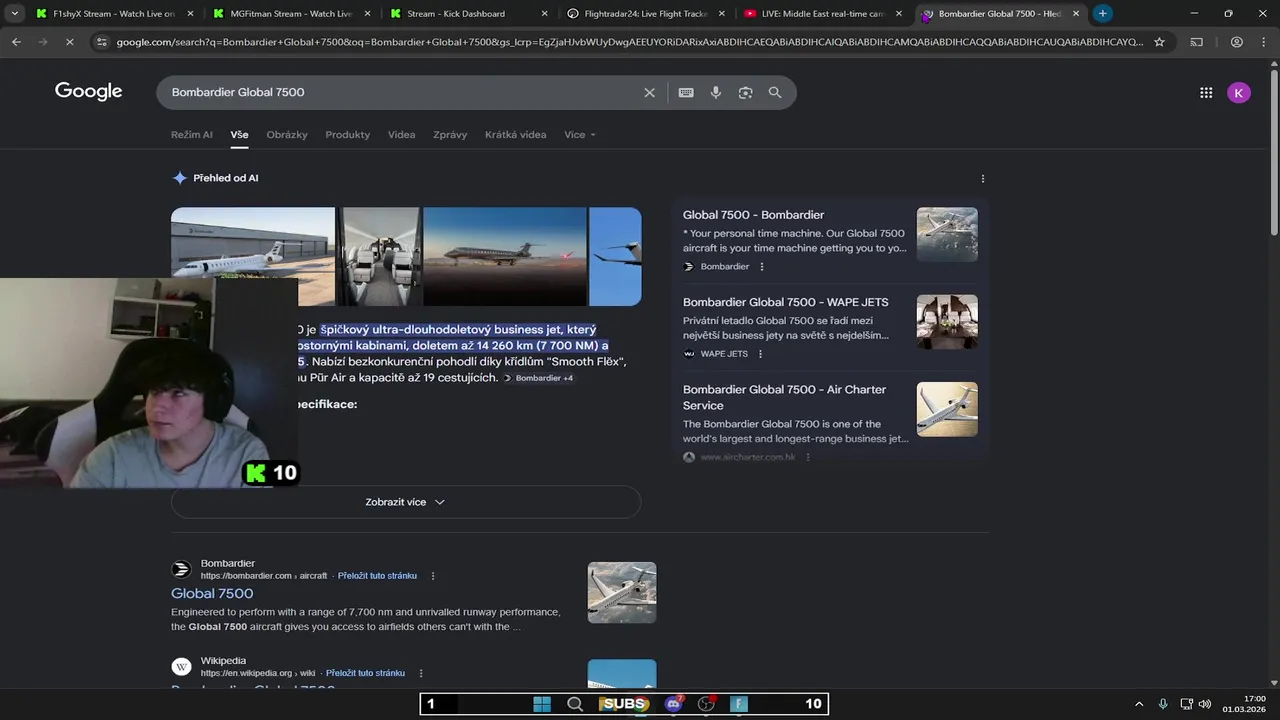1280x720 pixels.
Task: Click the browser address bar URL
Action: click(629, 42)
